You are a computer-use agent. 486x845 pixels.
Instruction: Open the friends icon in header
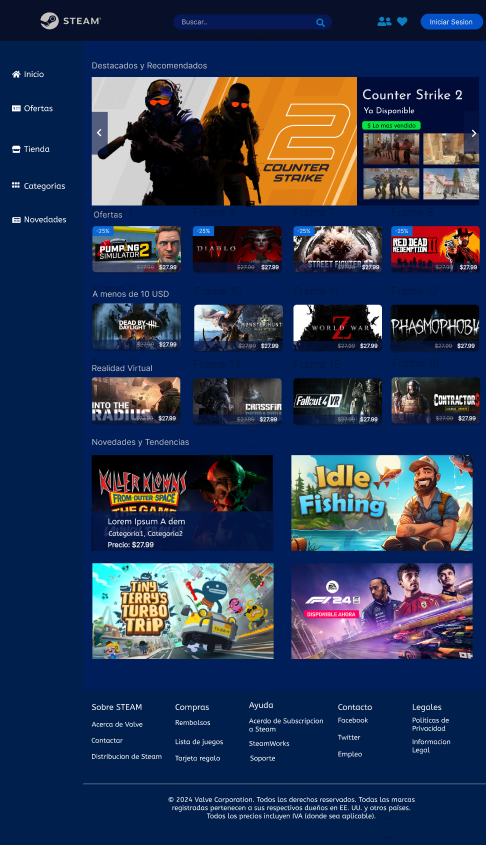[x=384, y=22]
